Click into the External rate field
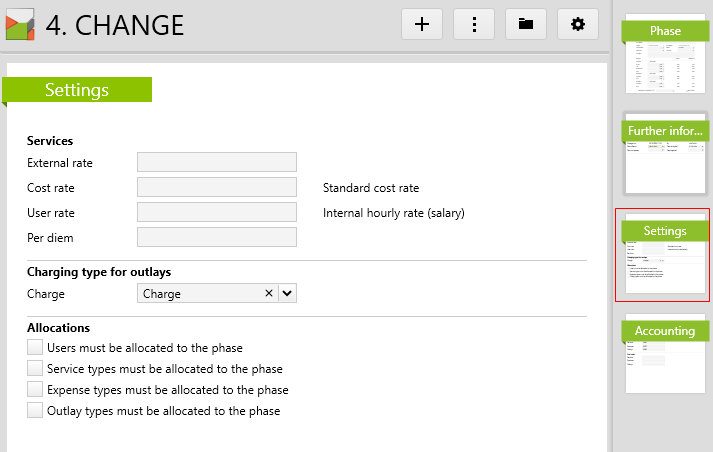The width and height of the screenshot is (713, 452). click(216, 162)
